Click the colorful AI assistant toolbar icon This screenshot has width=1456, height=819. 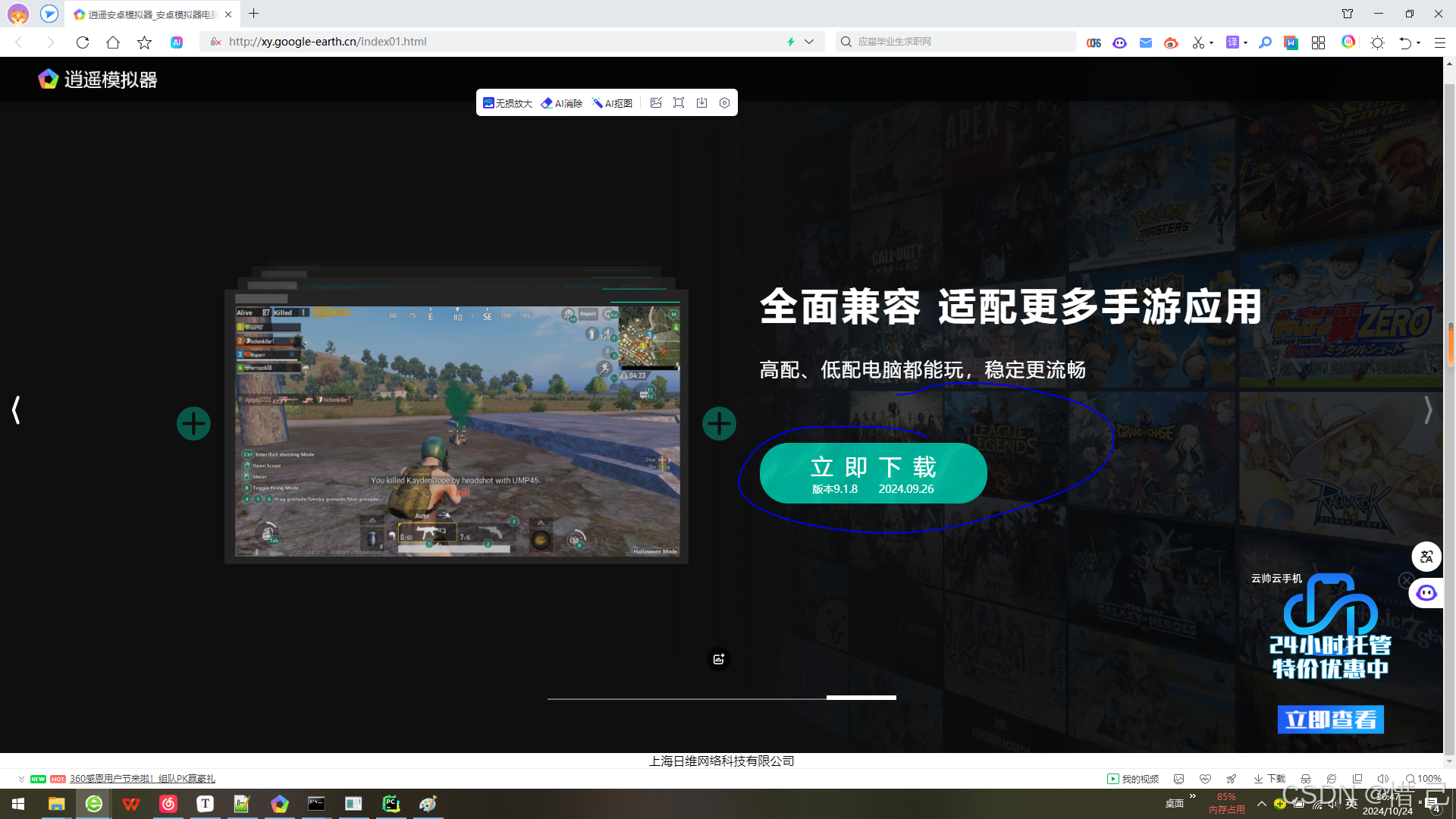tap(1348, 42)
